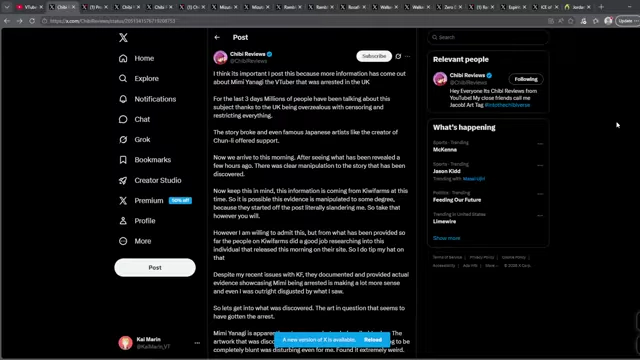The image size is (640, 360).
Task: Open Bookmarks in the sidebar
Action: (144, 160)
